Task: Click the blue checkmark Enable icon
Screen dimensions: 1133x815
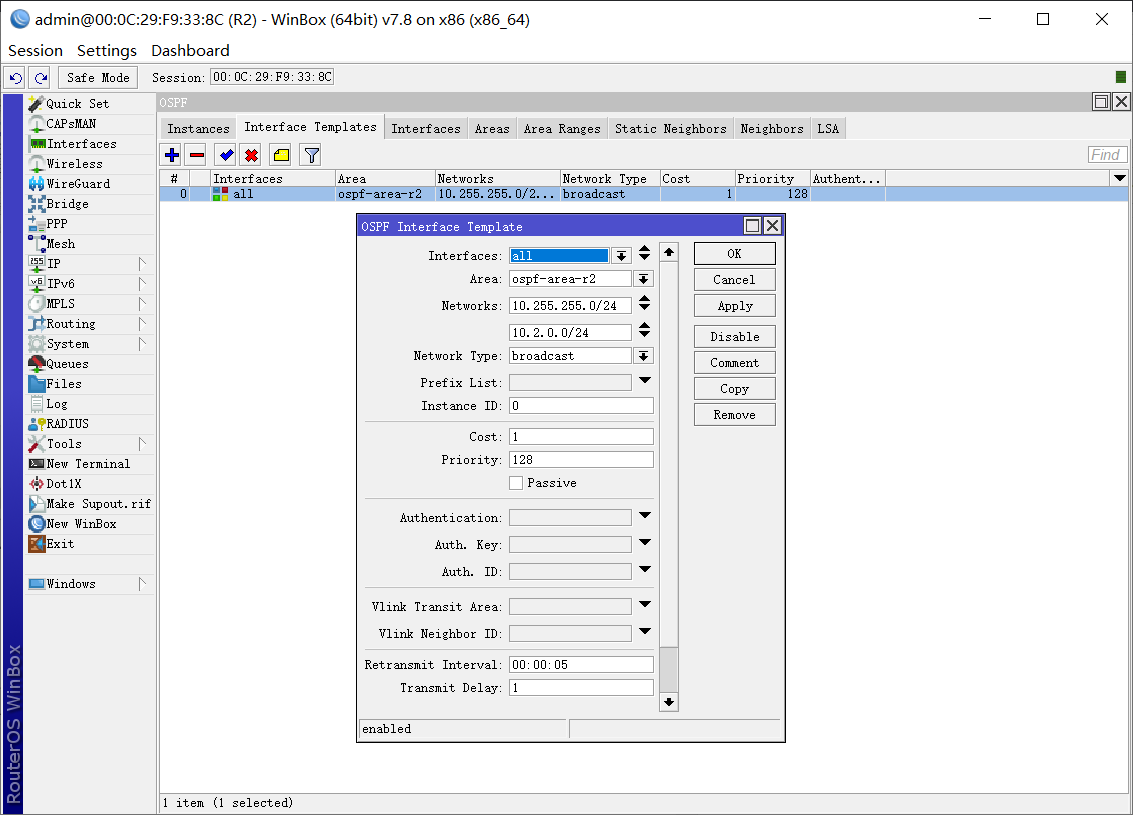Action: pos(226,155)
